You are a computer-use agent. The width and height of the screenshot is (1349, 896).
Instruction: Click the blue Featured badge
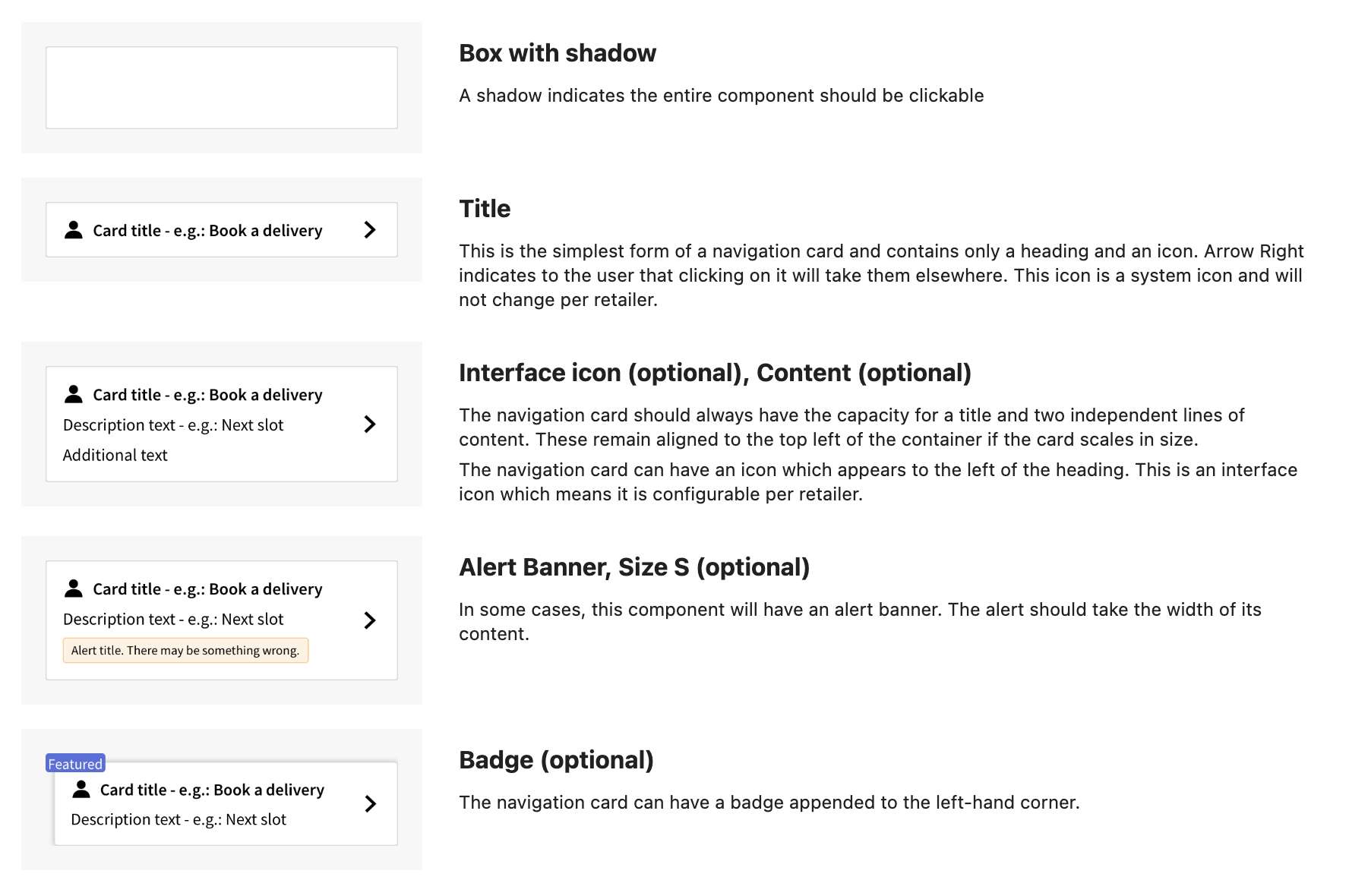75,764
